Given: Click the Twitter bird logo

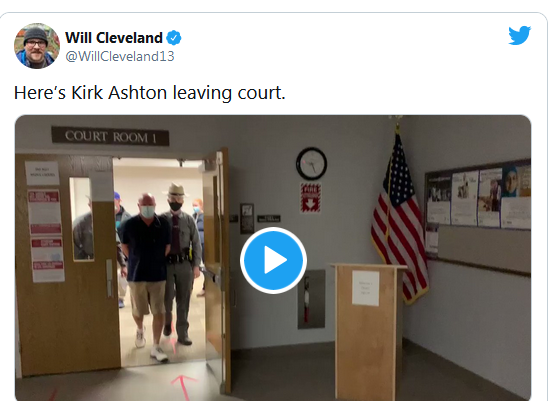Looking at the screenshot, I should coord(519,35).
